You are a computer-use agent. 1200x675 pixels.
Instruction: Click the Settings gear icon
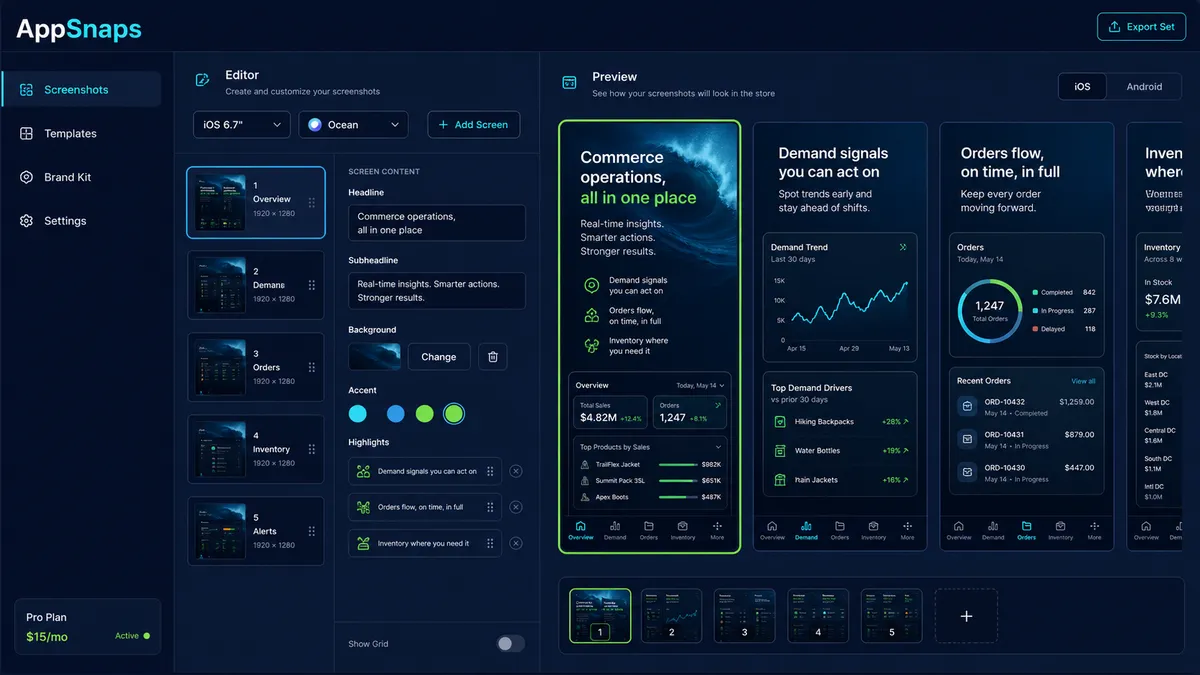tap(27, 221)
